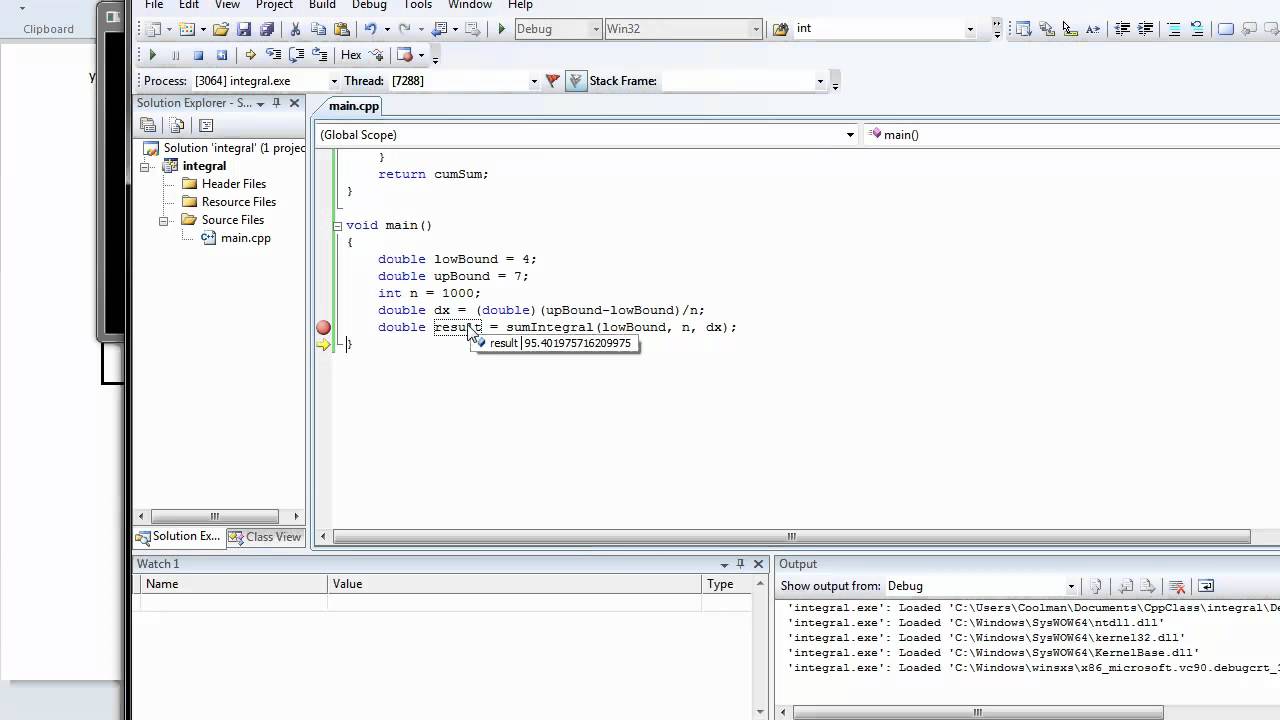Open the Show output from dropdown
Viewport: 1280px width, 720px height.
click(1070, 586)
